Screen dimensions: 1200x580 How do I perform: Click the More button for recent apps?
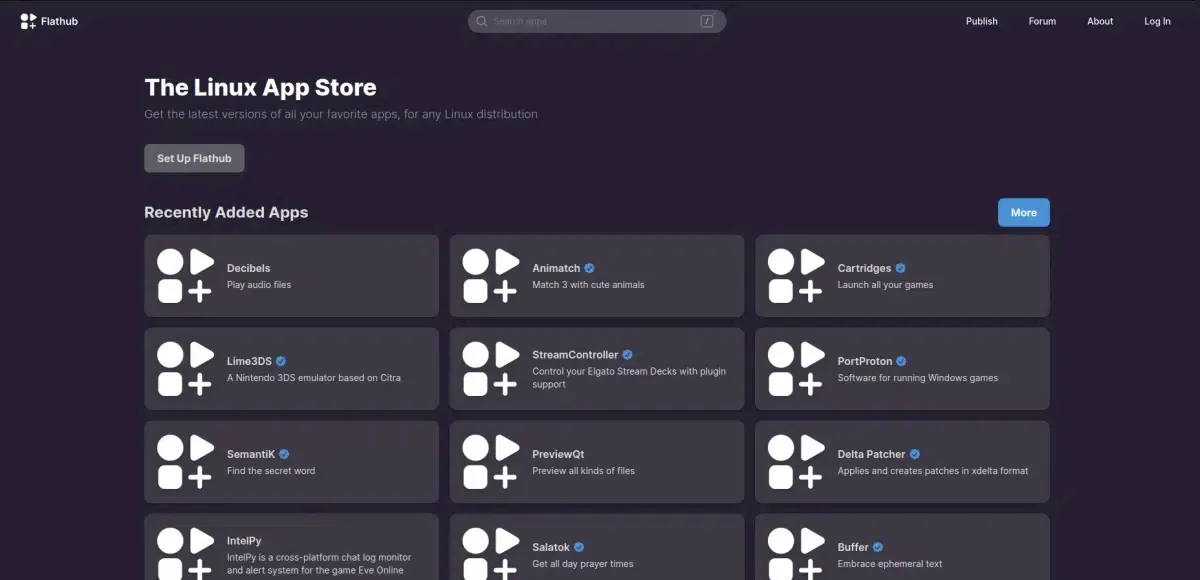point(1024,212)
